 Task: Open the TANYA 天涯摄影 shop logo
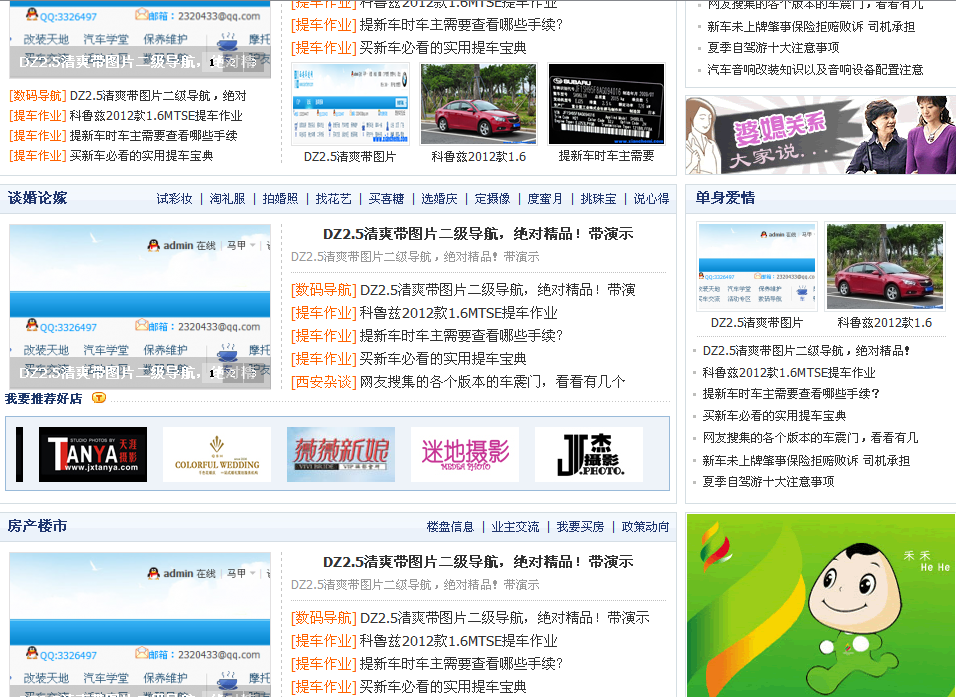coord(93,454)
